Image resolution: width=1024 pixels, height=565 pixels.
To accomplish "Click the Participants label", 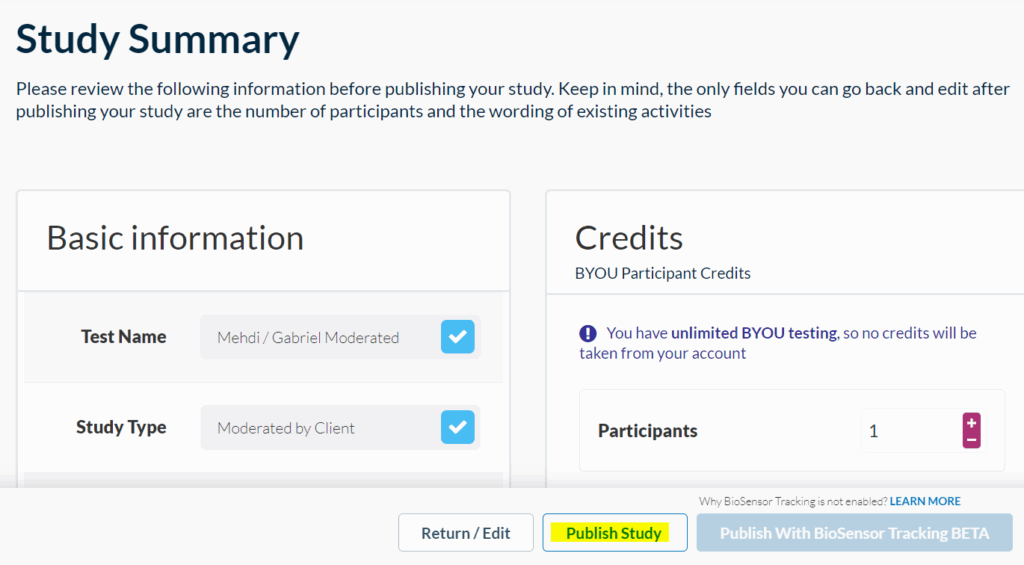I will (x=648, y=431).
